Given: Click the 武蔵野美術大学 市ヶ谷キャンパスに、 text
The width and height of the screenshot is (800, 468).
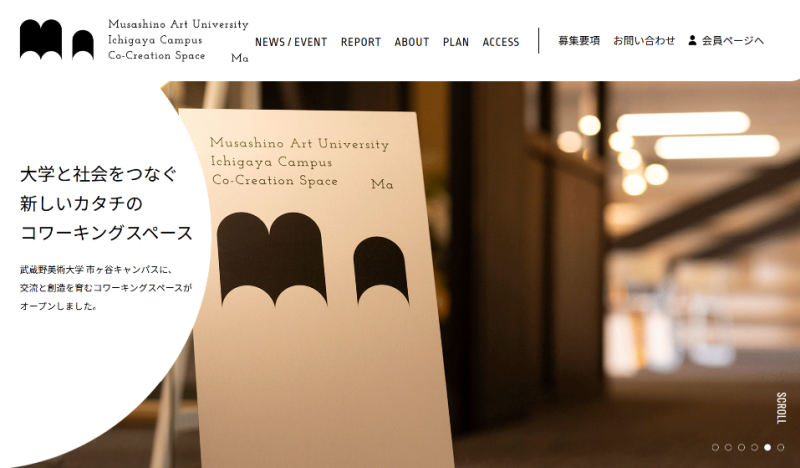Looking at the screenshot, I should pyautogui.click(x=96, y=269).
